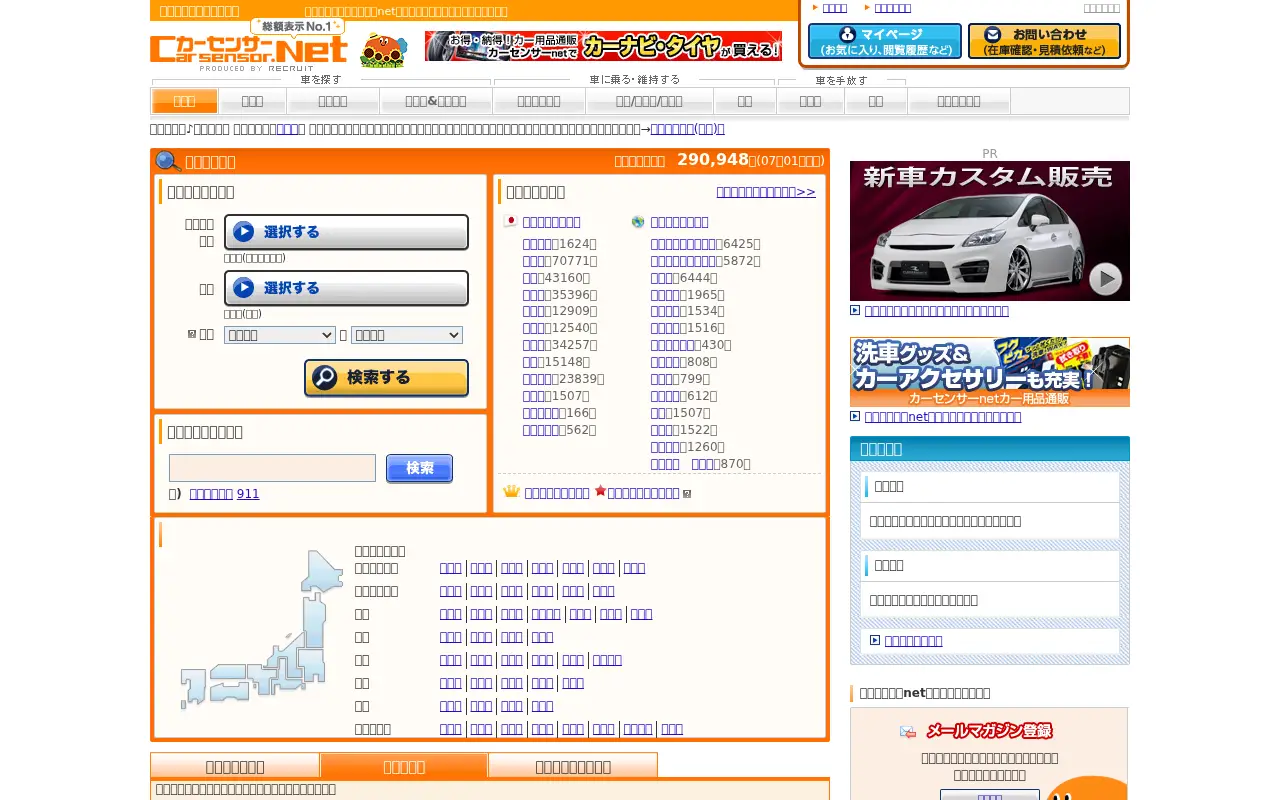
Task: Click the globe icon above import makers
Action: (x=638, y=221)
